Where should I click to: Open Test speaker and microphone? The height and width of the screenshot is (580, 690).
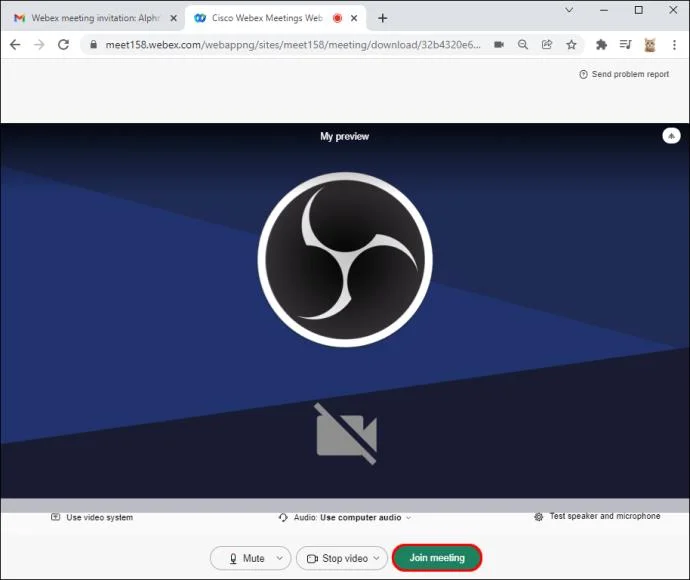pos(597,516)
